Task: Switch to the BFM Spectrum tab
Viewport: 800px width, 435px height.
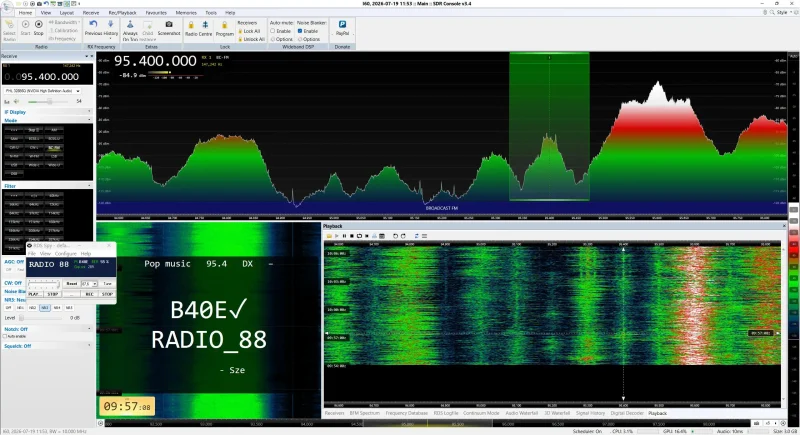Action: coord(365,413)
